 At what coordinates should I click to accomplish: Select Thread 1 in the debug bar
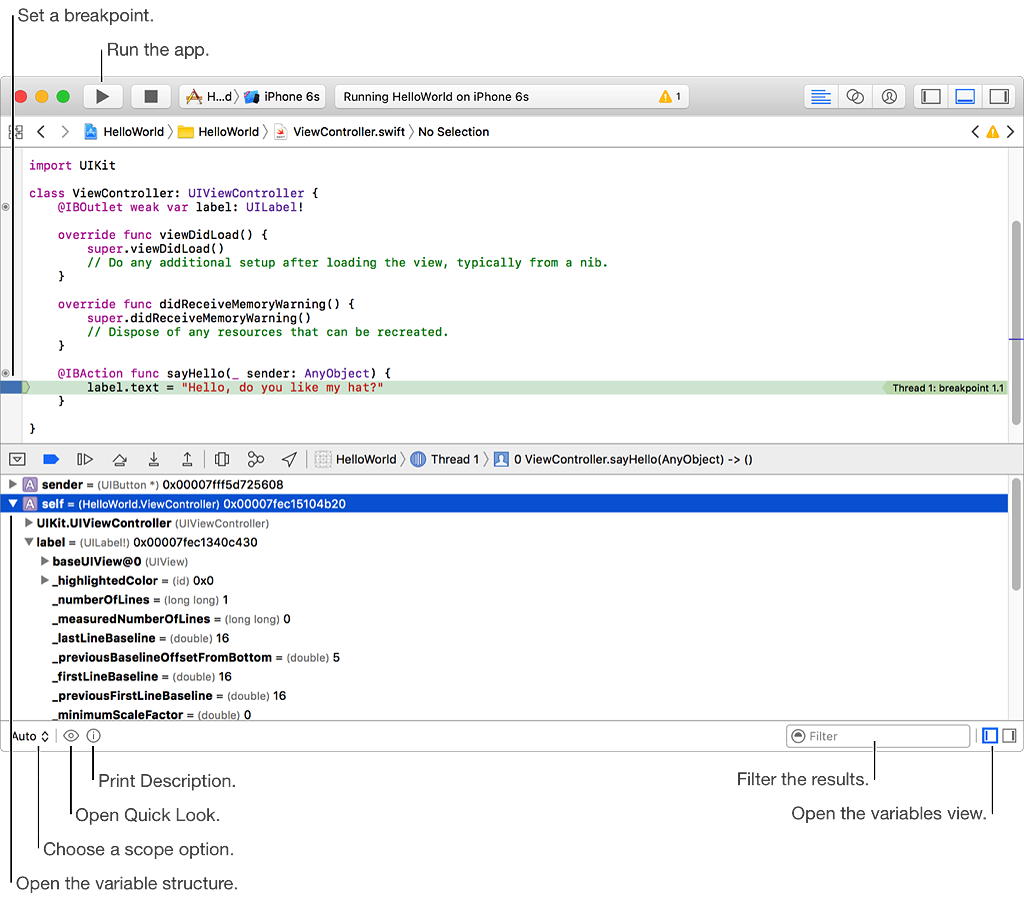[445, 460]
